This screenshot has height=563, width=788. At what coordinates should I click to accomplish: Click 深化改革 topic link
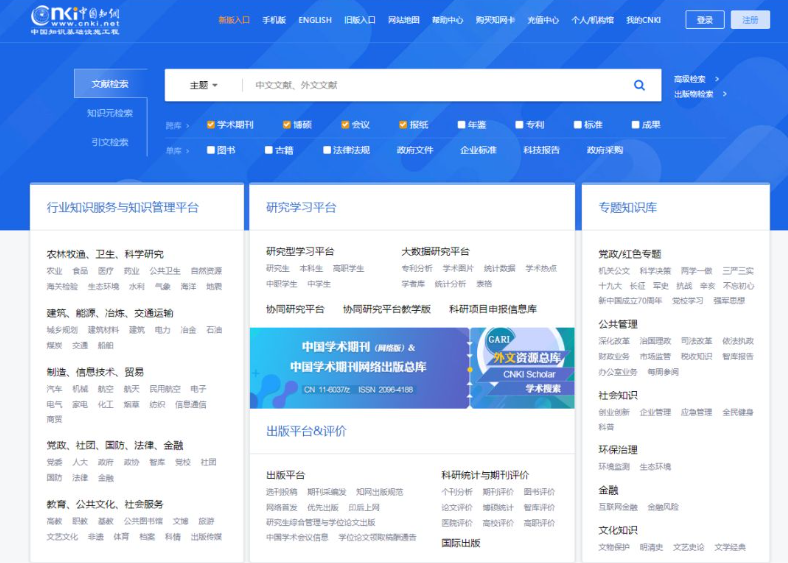614,341
